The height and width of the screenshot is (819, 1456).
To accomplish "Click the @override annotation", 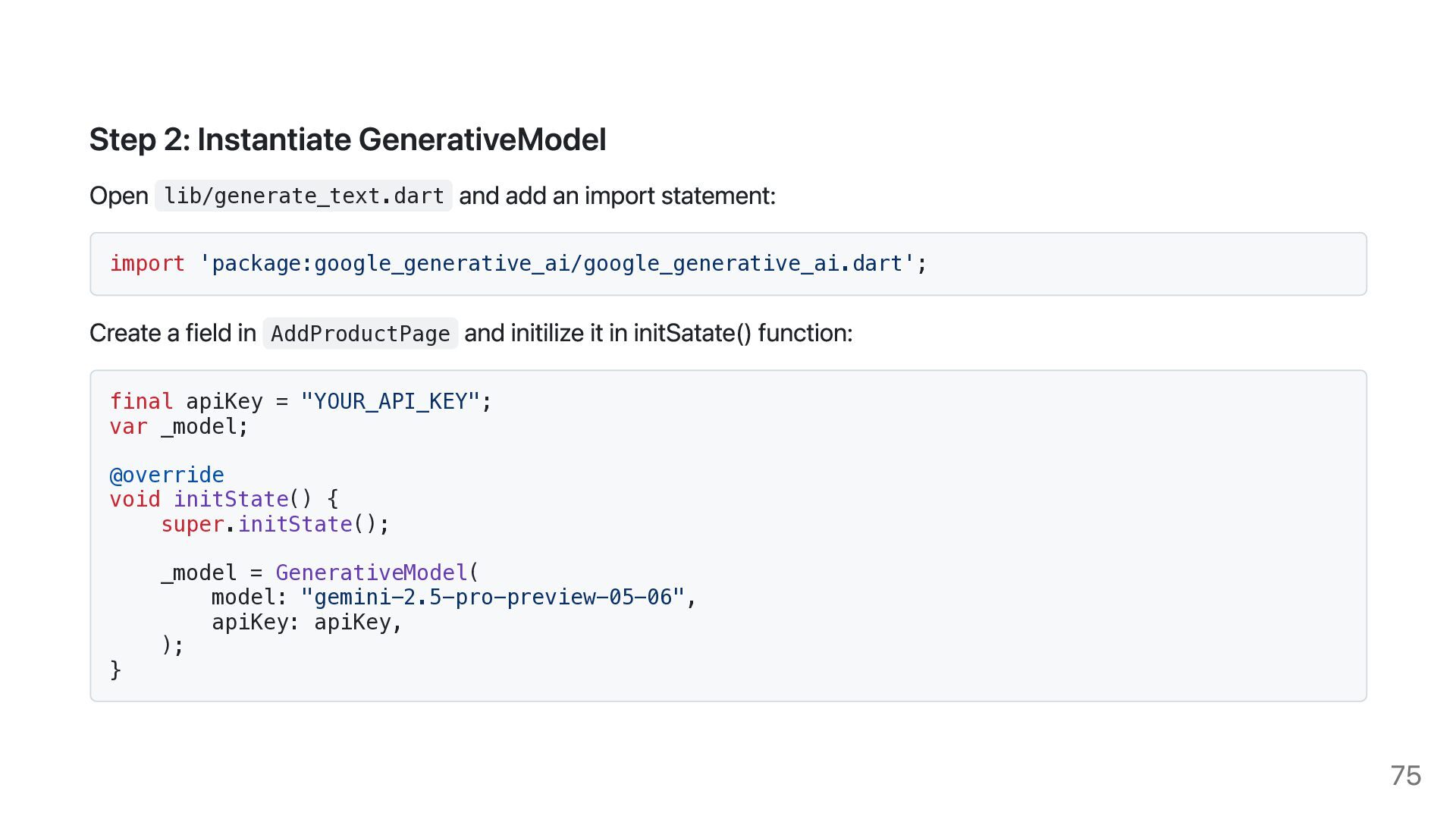I will 167,475.
